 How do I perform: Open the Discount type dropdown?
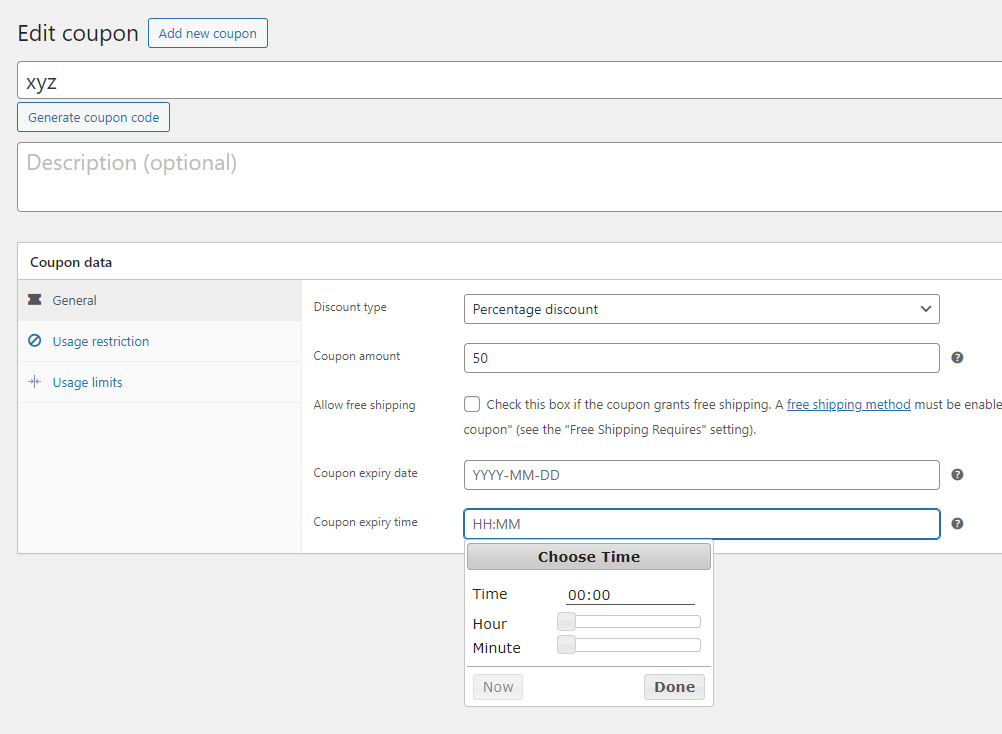[x=701, y=309]
